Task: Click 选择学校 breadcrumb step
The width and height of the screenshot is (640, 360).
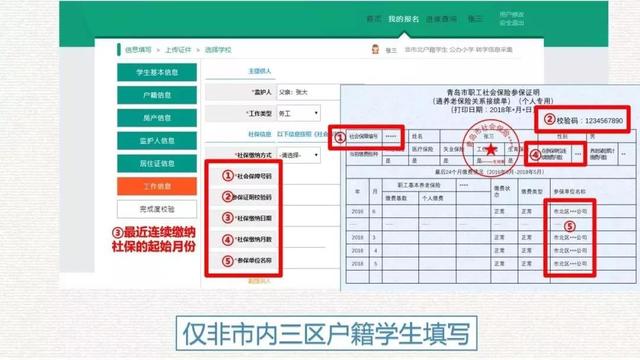Action: [218, 50]
